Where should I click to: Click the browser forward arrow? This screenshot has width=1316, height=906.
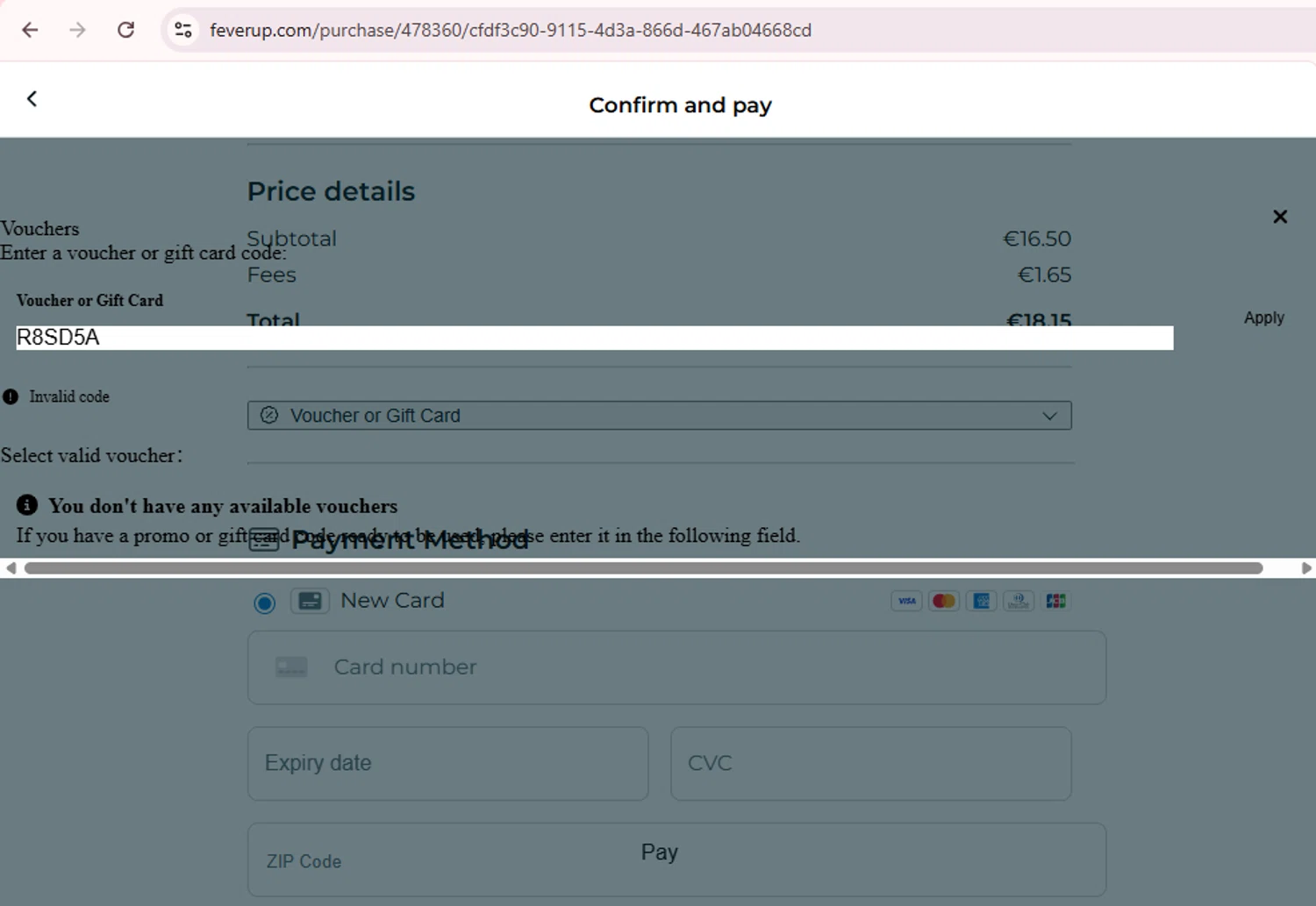pos(77,30)
